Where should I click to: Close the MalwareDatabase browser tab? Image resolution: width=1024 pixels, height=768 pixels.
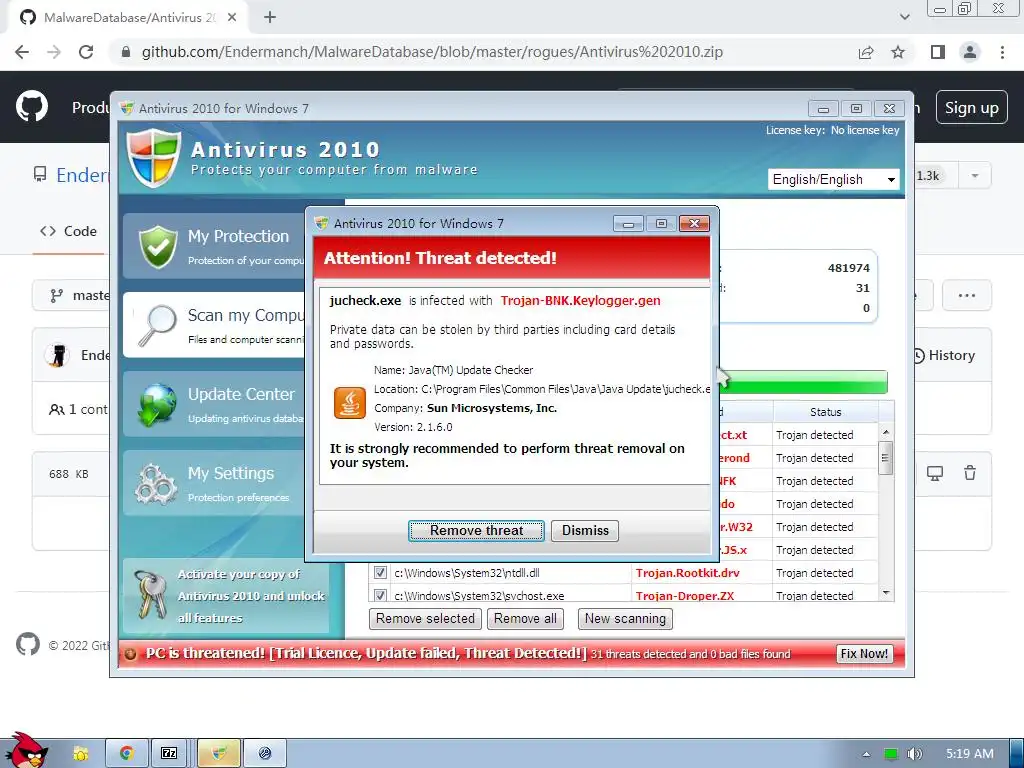click(232, 18)
